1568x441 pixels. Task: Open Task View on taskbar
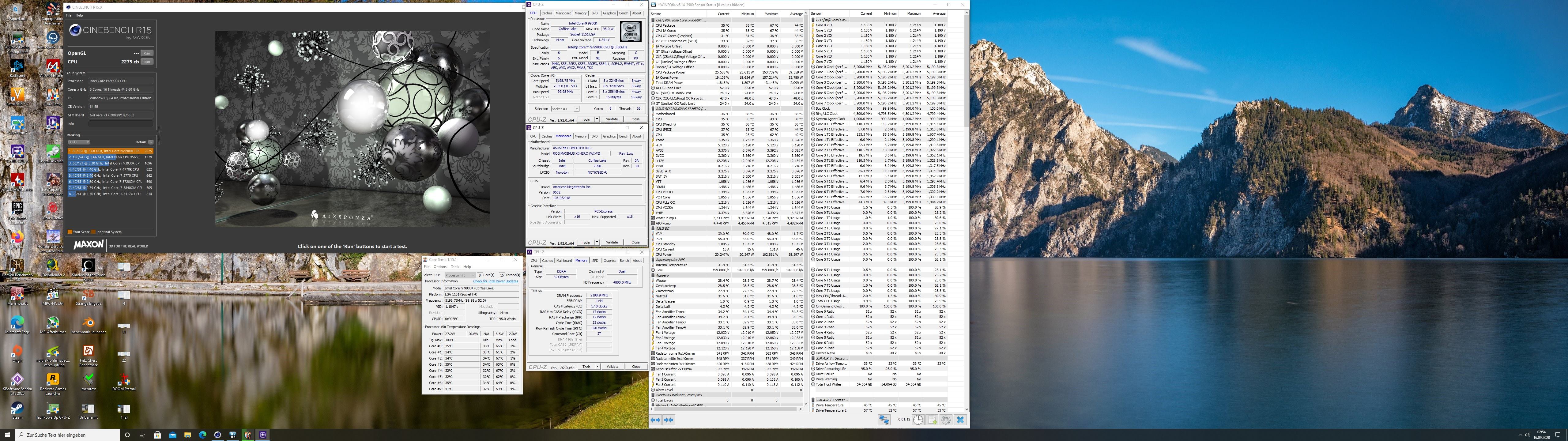pos(142,435)
